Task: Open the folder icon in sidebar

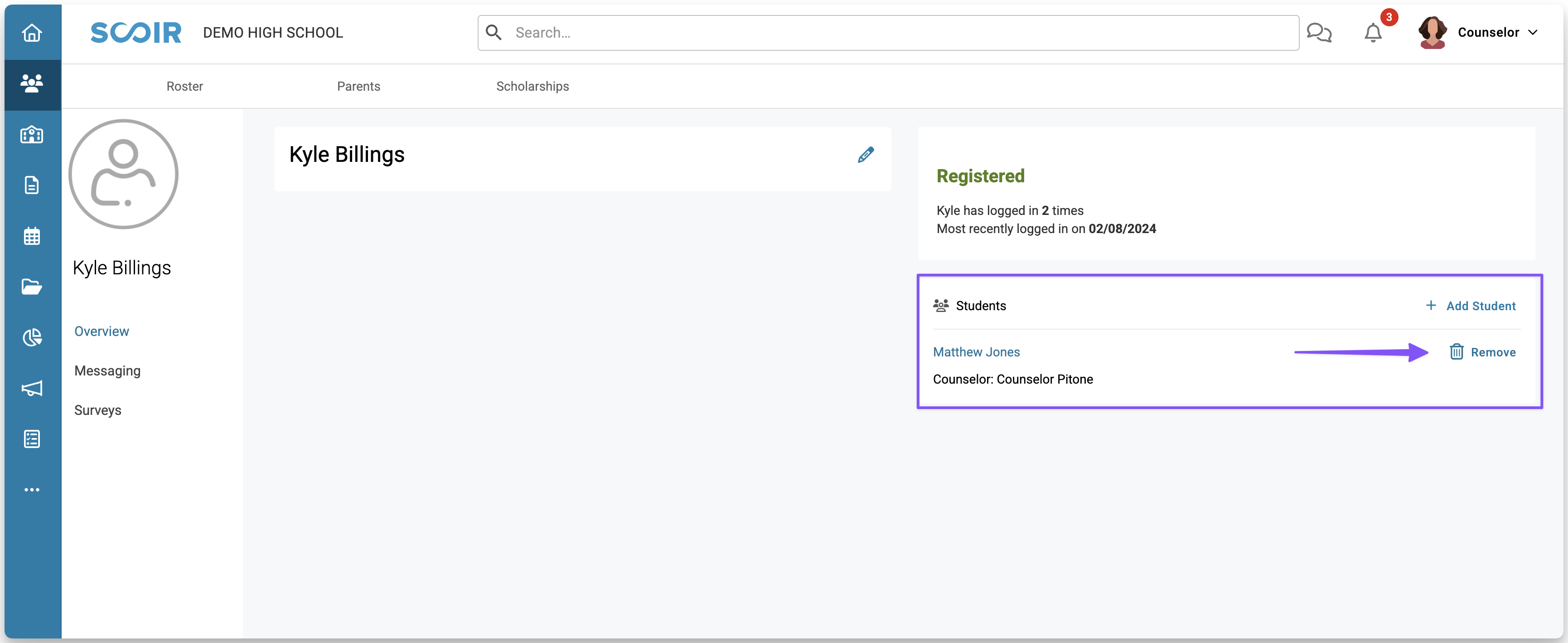Action: 32,287
